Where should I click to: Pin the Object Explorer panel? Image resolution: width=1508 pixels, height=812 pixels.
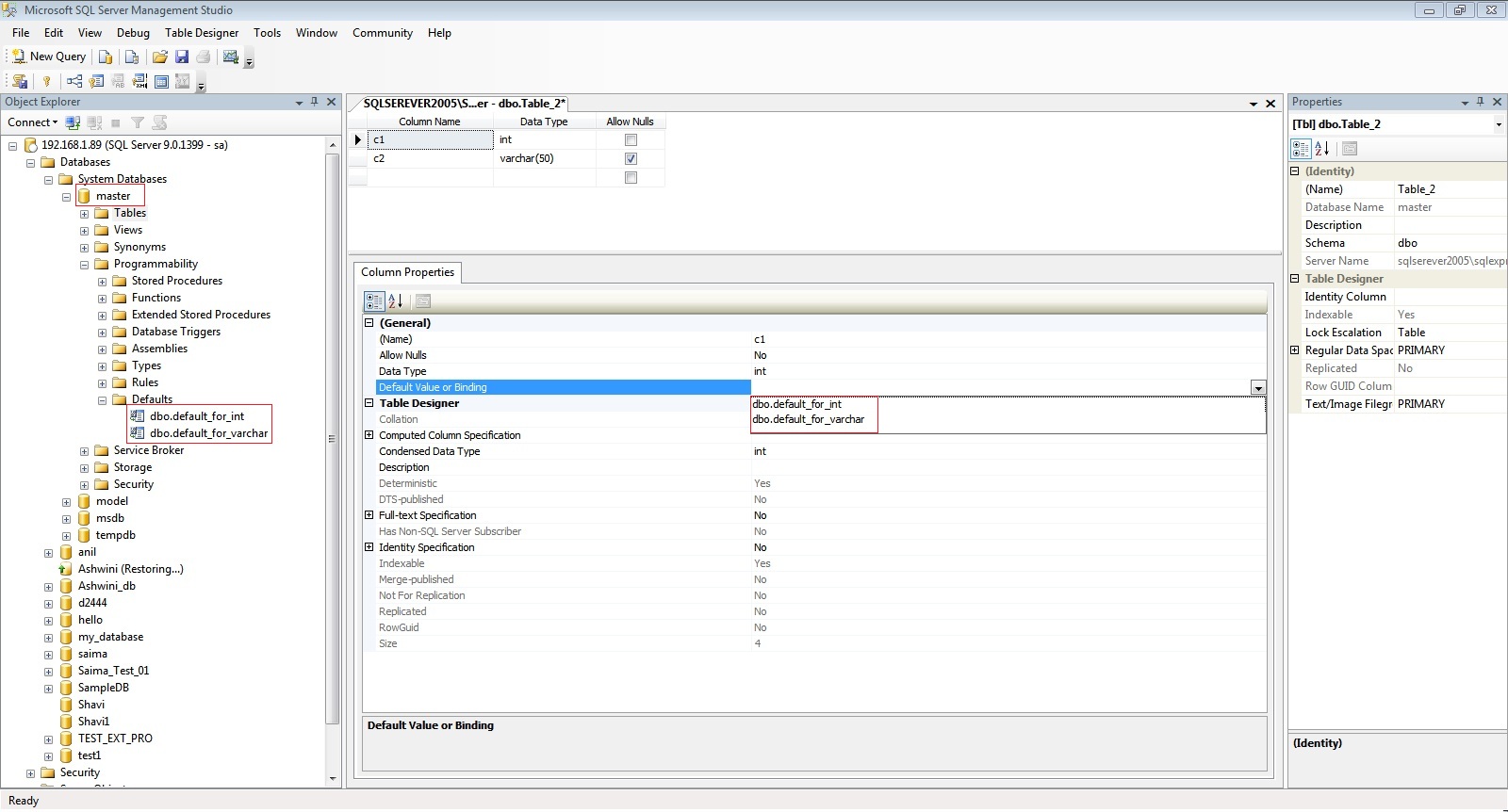click(x=315, y=102)
